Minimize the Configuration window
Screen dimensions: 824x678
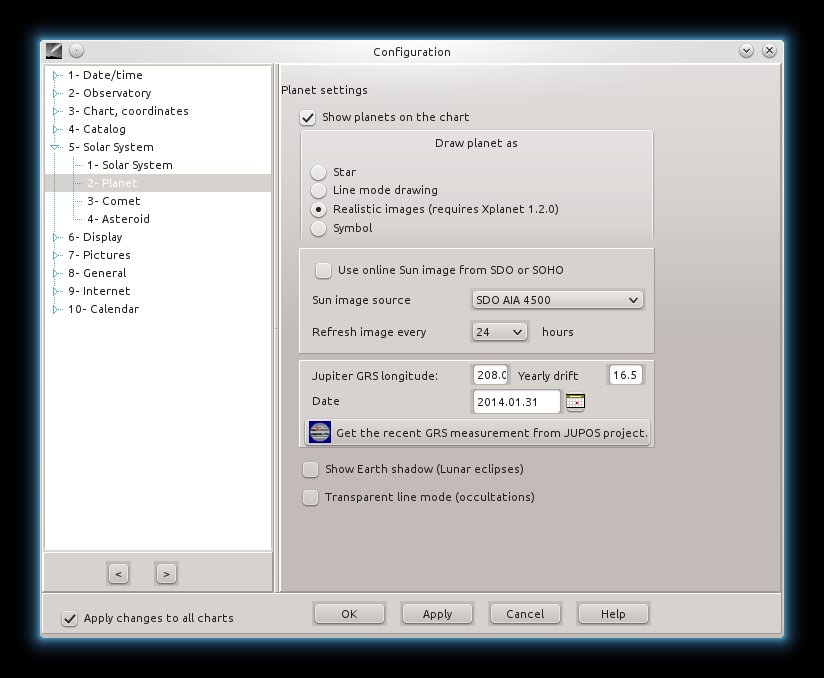coord(746,51)
